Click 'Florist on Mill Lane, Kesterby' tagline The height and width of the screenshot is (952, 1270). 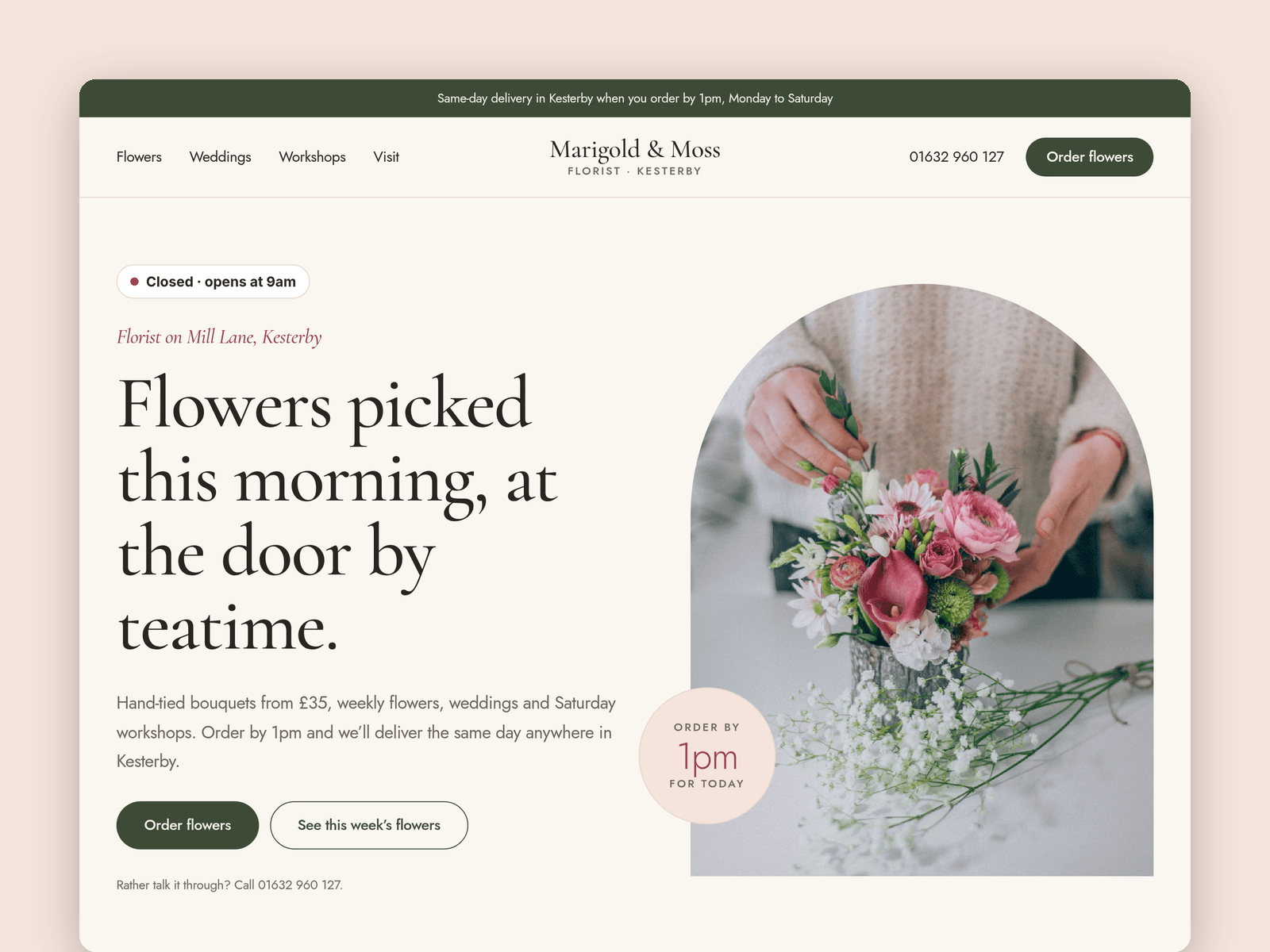[x=219, y=337]
